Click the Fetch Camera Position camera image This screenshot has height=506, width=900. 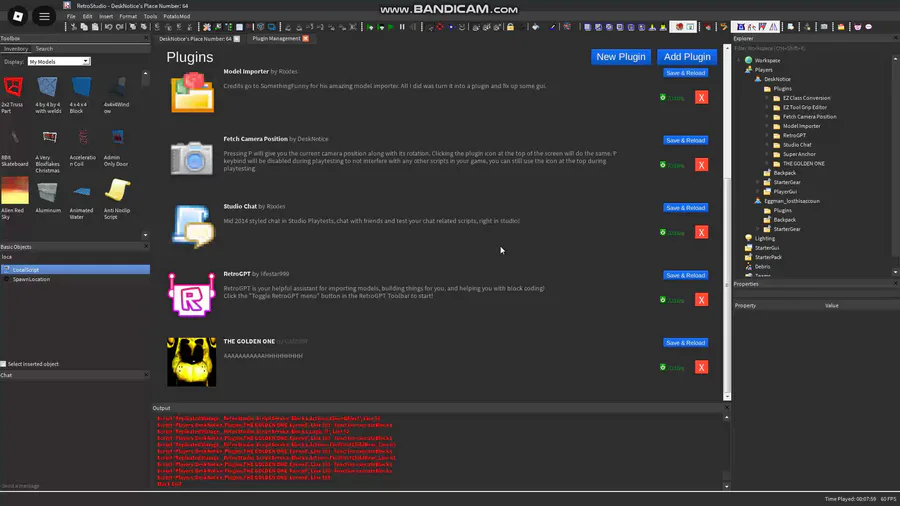192,158
